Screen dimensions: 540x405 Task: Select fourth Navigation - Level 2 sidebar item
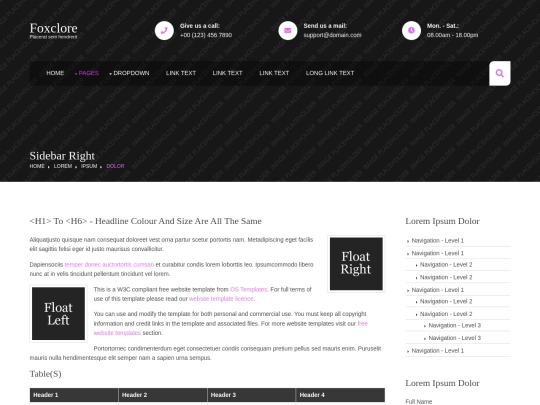tap(446, 314)
